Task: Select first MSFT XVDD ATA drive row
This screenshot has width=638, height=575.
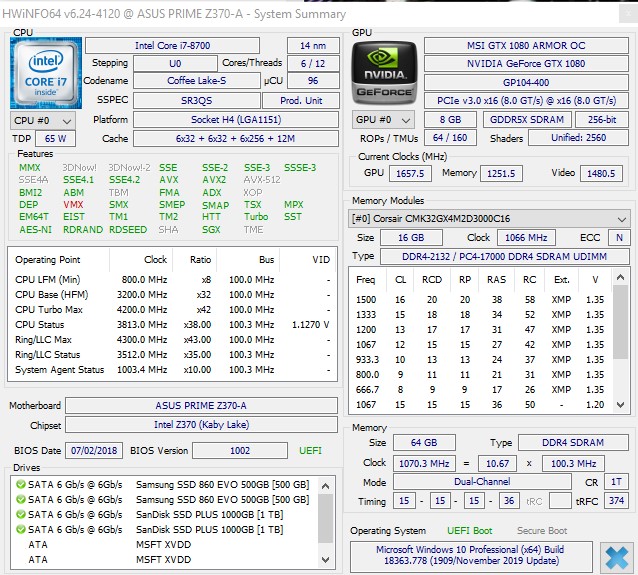Action: pos(164,544)
